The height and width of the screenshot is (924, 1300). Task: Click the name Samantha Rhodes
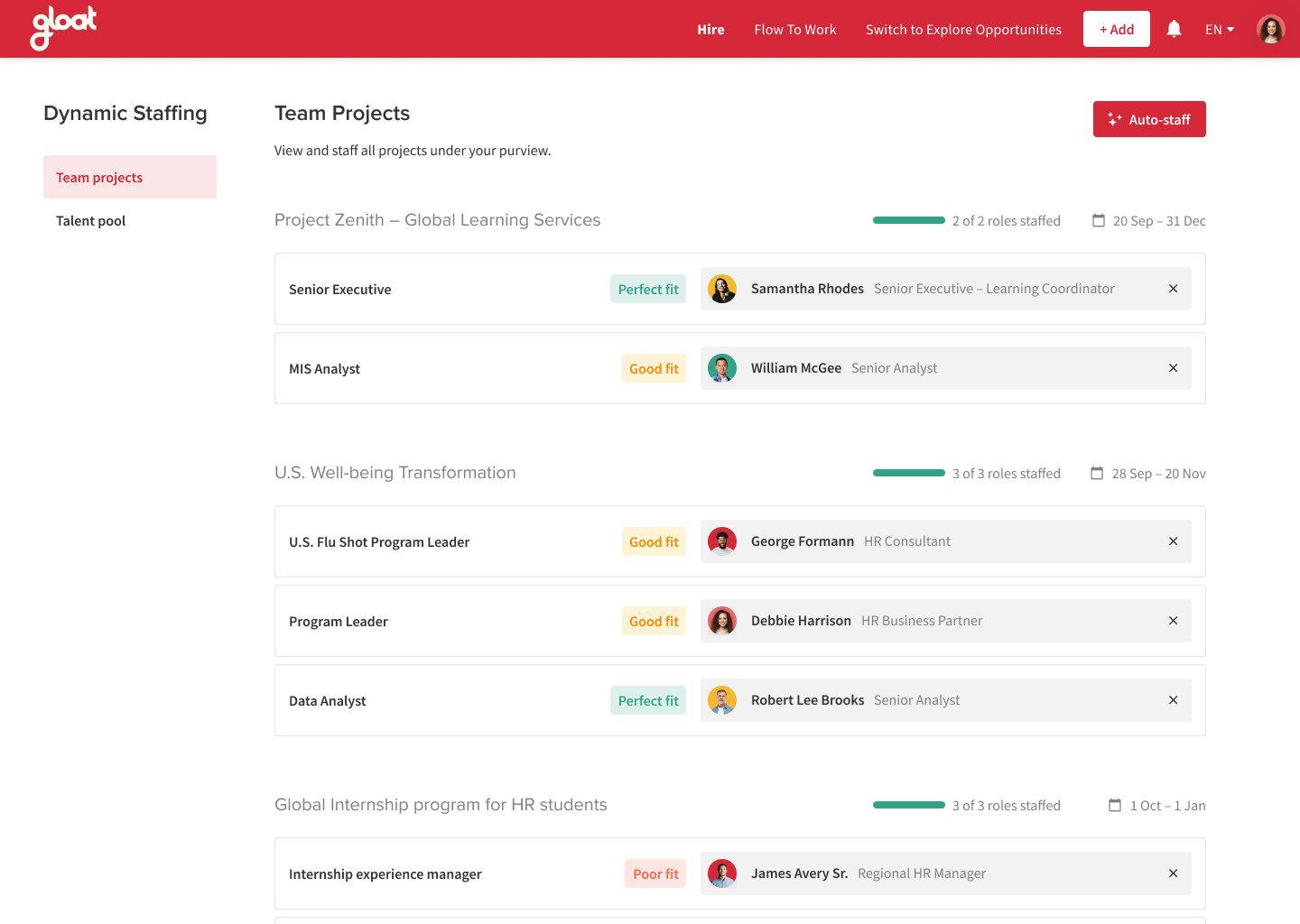pos(807,289)
